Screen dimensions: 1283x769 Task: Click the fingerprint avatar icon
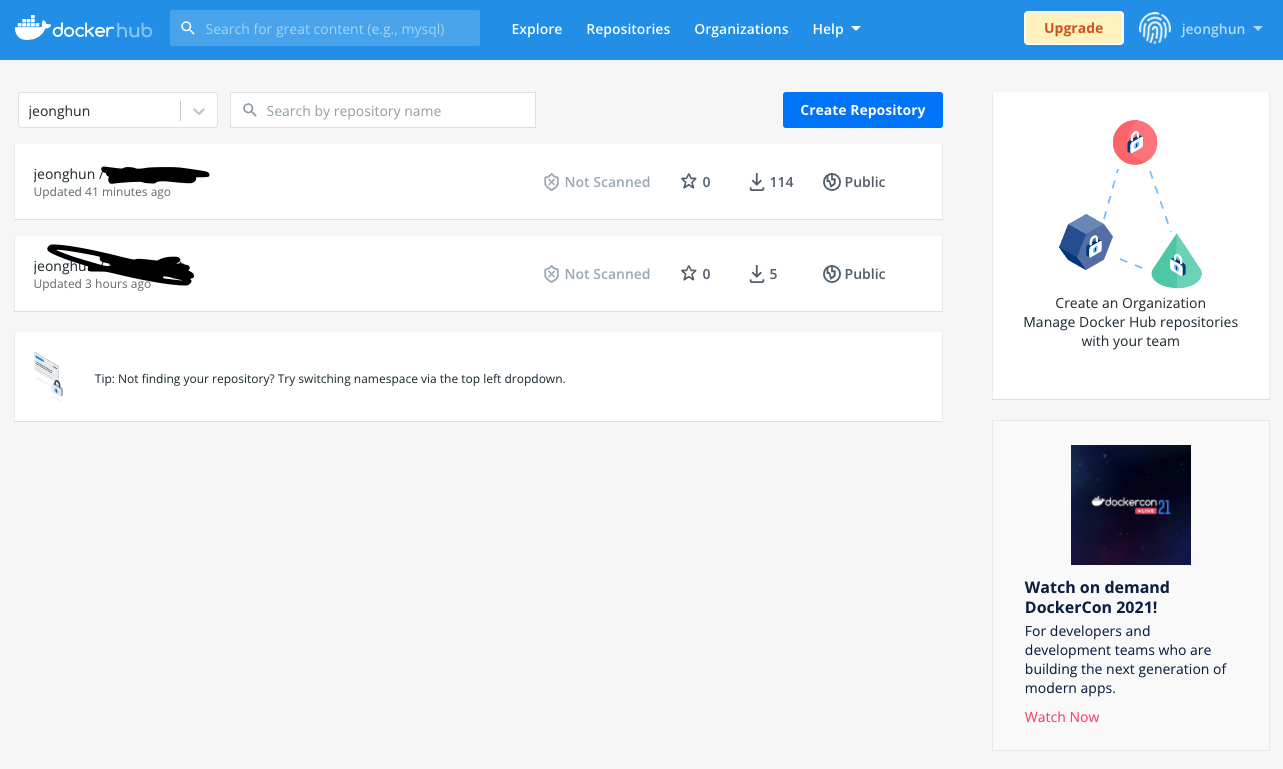coord(1154,28)
